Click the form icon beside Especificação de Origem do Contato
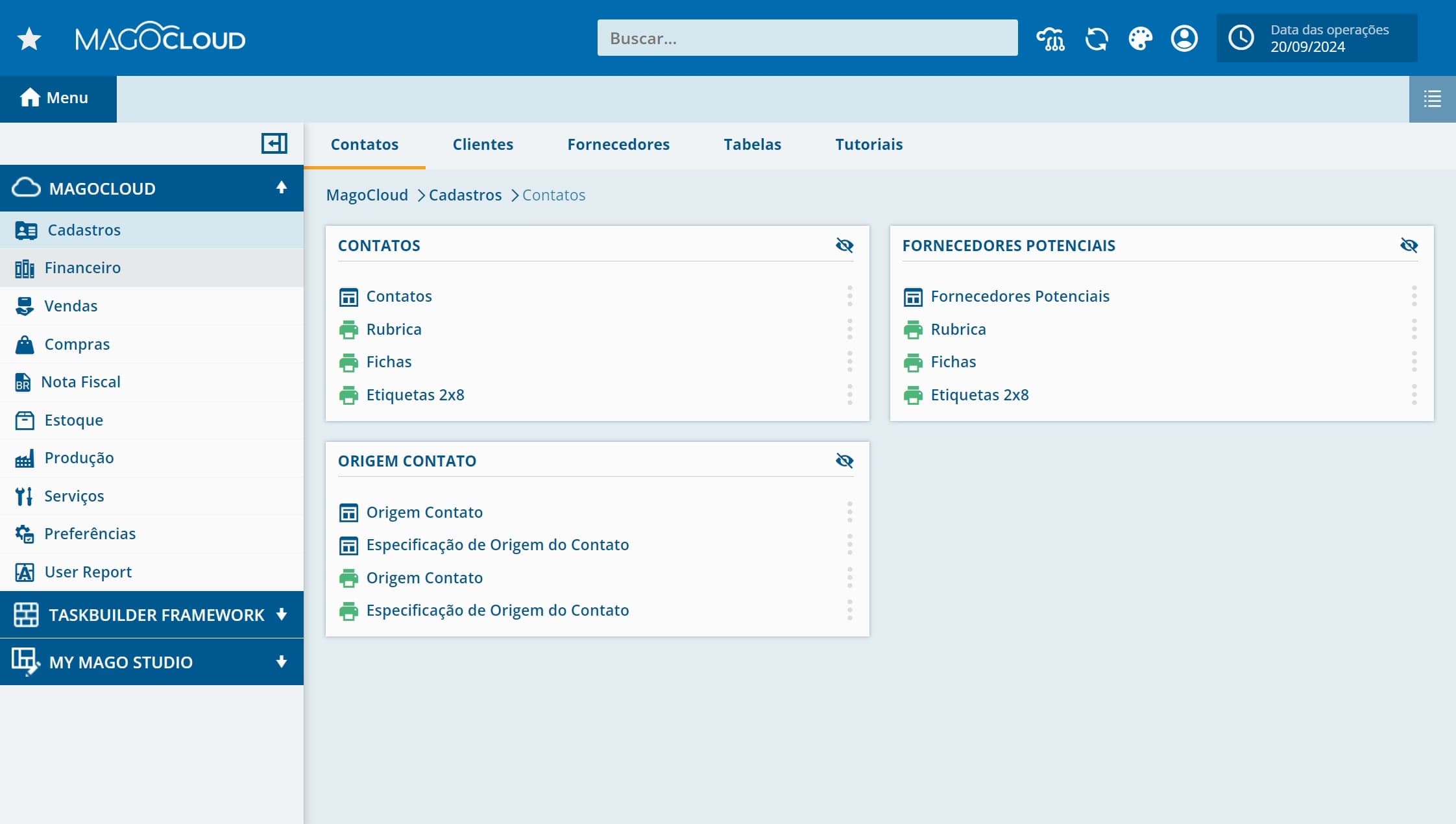Screen dimensions: 1456x824 click(348, 545)
